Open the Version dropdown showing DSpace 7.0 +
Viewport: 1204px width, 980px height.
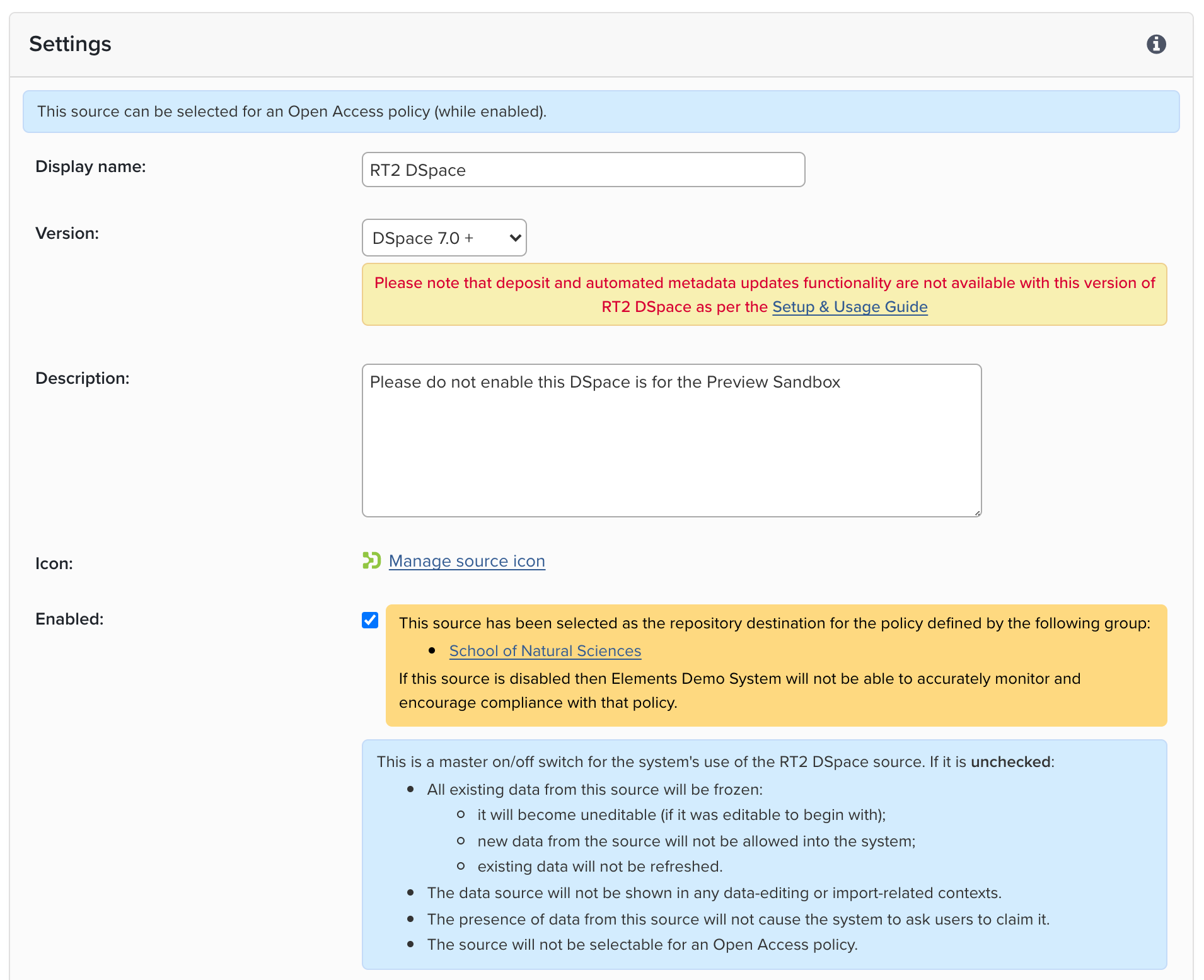(444, 238)
